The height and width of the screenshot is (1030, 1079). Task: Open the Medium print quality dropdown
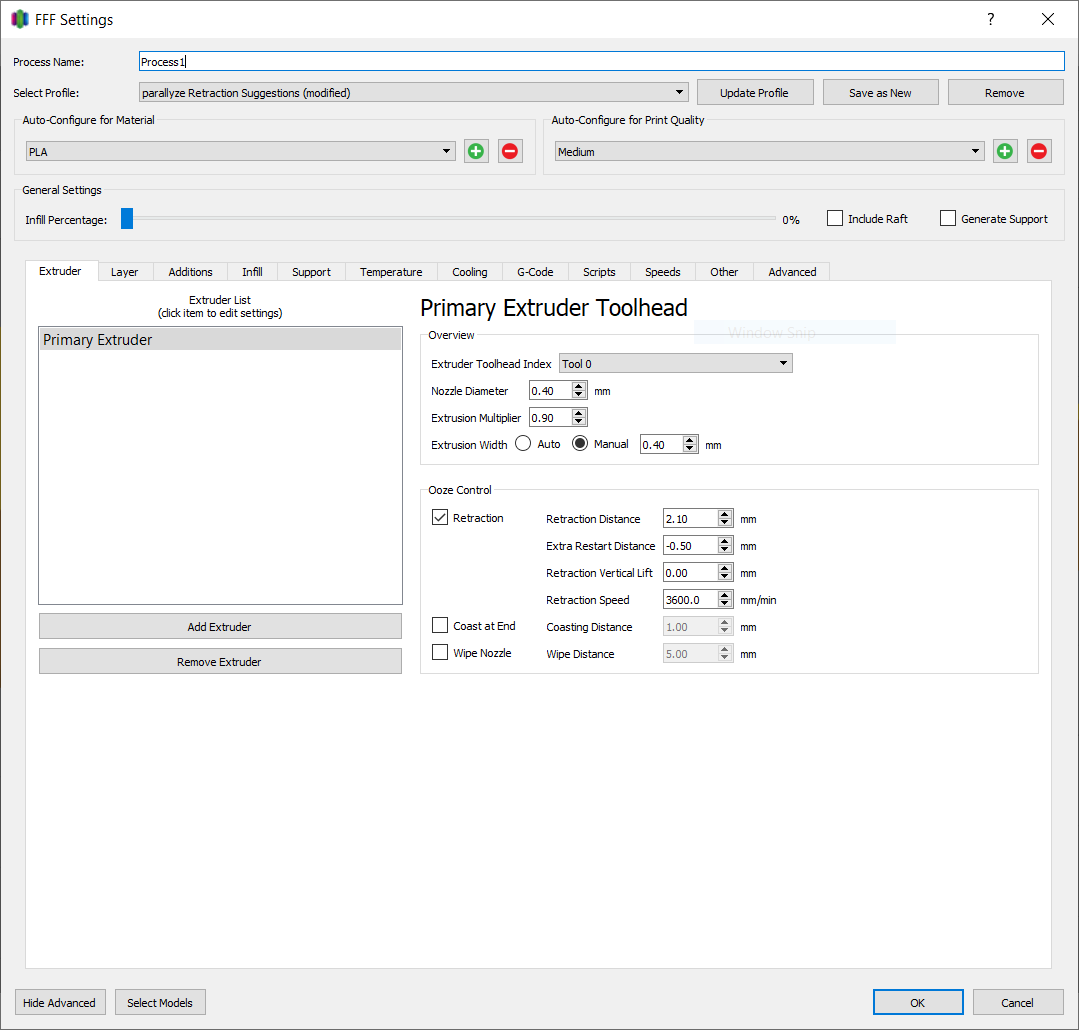tap(770, 151)
